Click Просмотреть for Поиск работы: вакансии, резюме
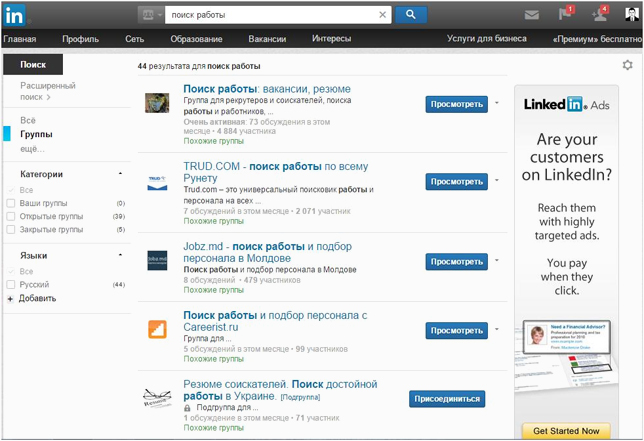 click(457, 104)
